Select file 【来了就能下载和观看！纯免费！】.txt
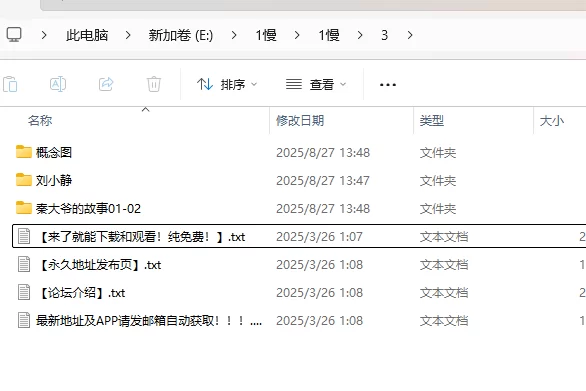586x391 pixels. click(x=141, y=237)
